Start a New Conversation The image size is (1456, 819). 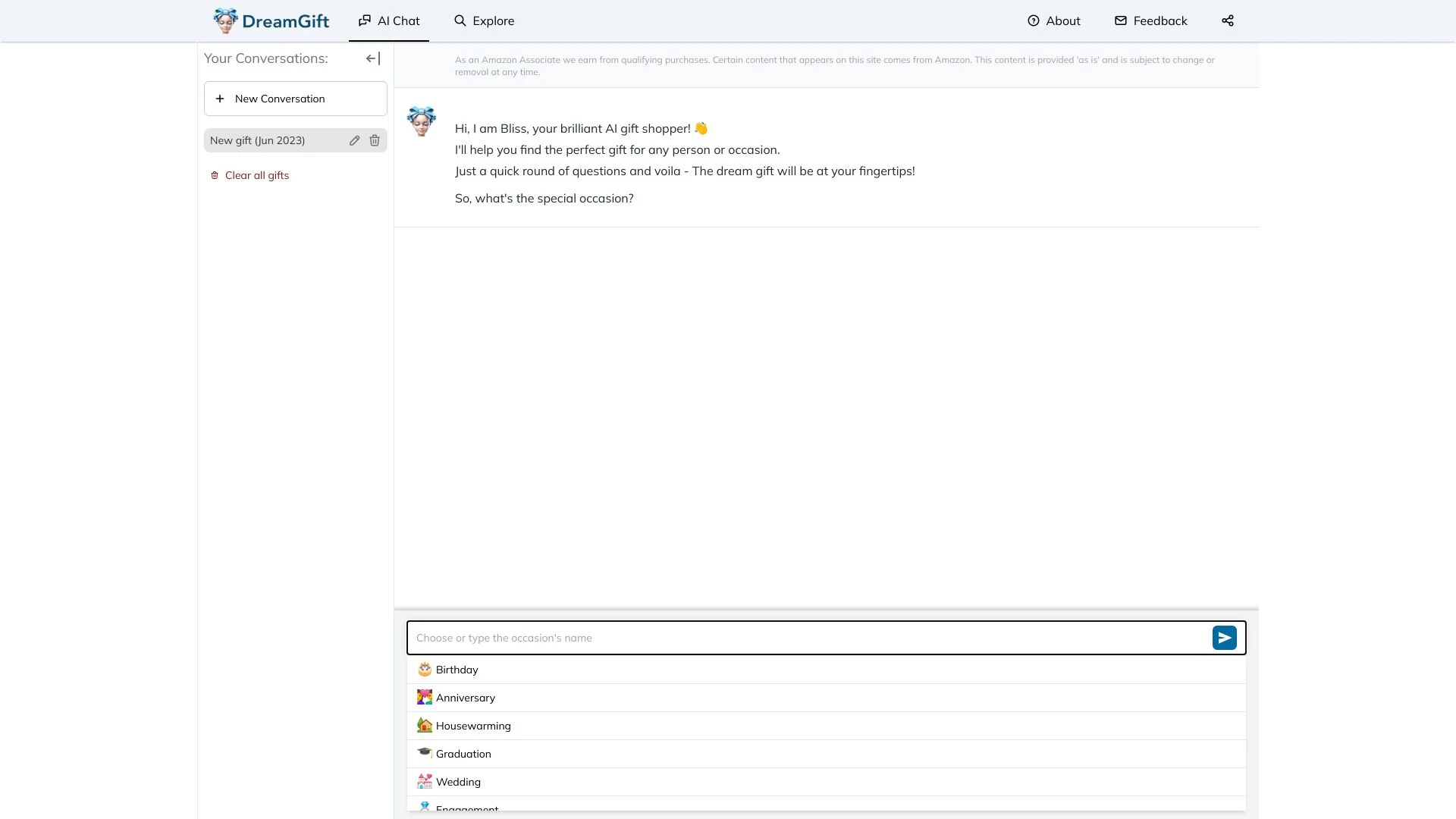tap(295, 99)
